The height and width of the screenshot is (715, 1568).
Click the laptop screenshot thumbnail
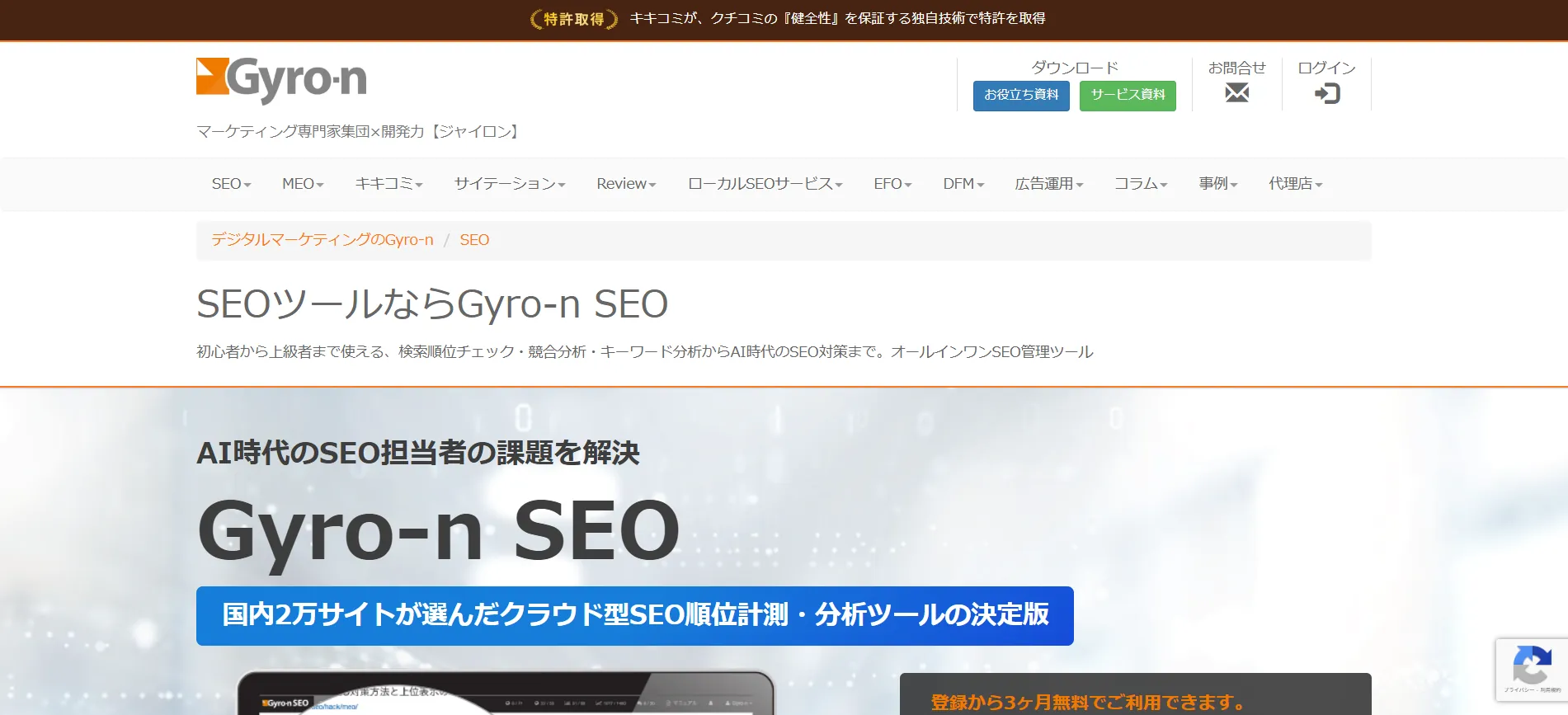506,693
